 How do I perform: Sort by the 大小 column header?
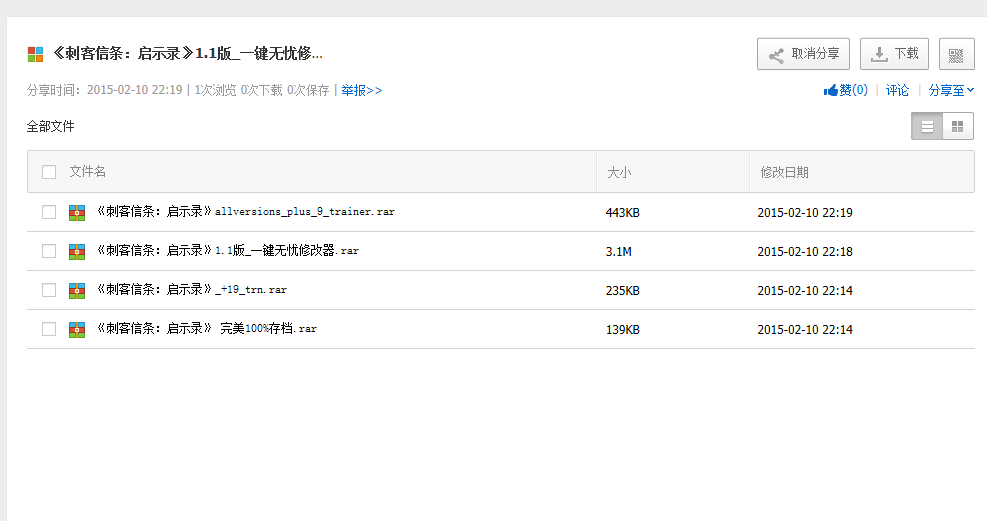click(x=619, y=172)
